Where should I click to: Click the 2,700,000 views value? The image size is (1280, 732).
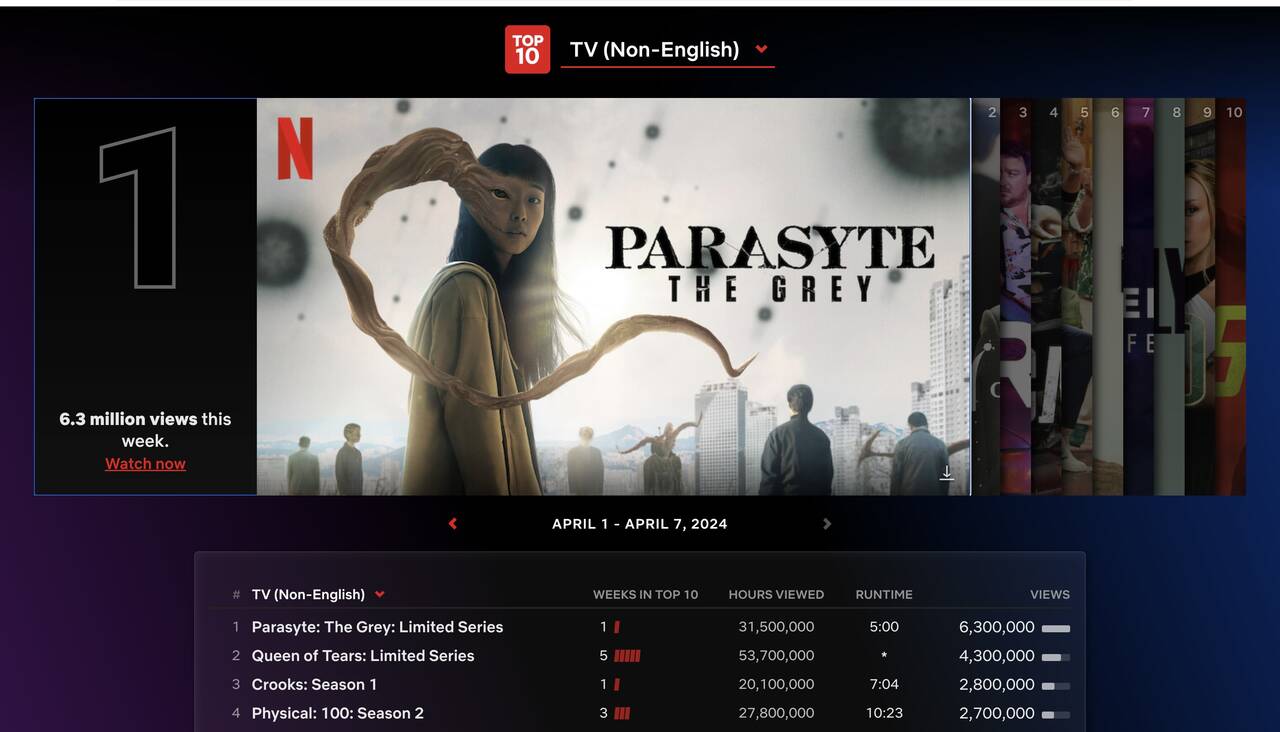(x=997, y=713)
